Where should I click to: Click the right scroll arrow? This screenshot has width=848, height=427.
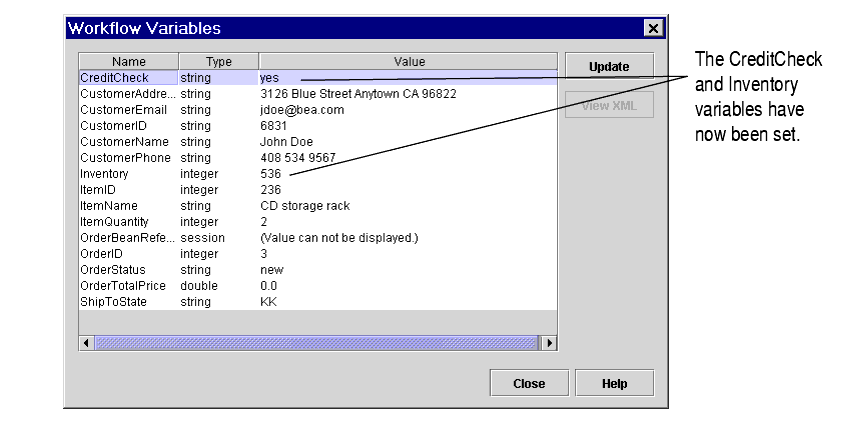click(549, 343)
